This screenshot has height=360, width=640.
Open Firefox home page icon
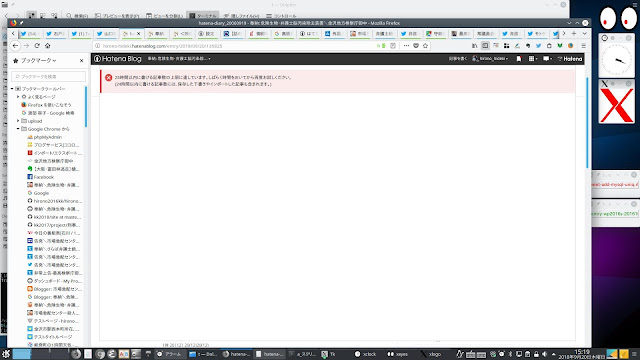point(47,46)
